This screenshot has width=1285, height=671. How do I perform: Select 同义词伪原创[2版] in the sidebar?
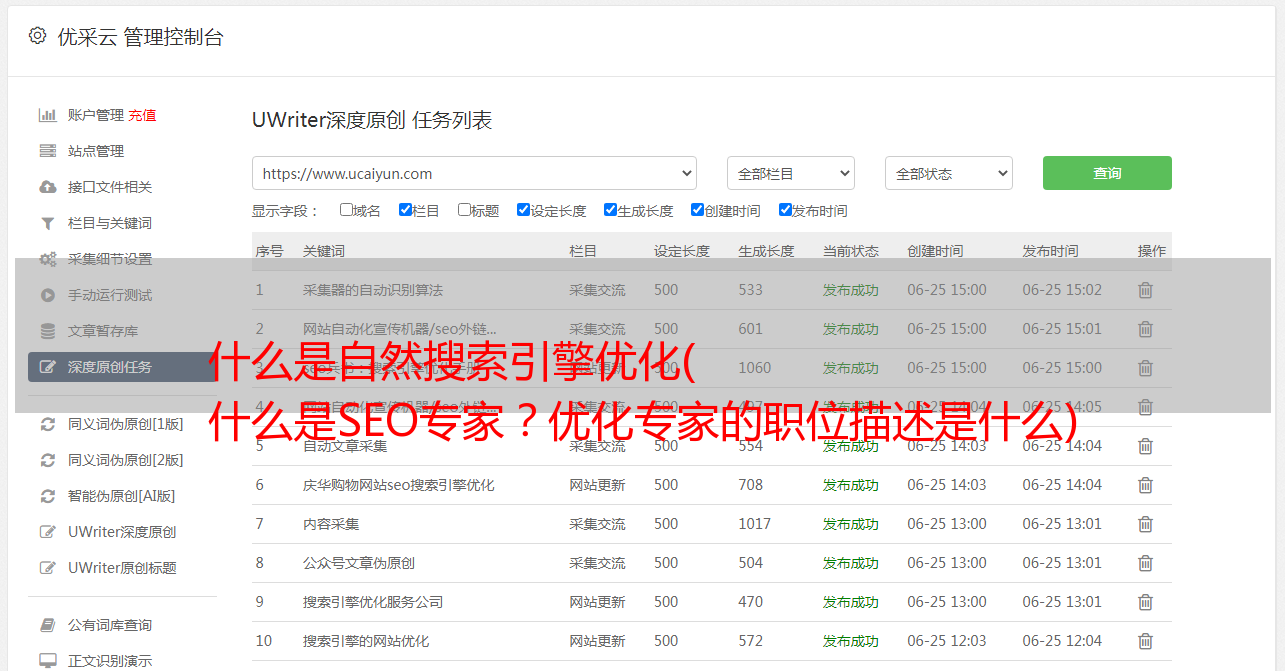point(125,460)
